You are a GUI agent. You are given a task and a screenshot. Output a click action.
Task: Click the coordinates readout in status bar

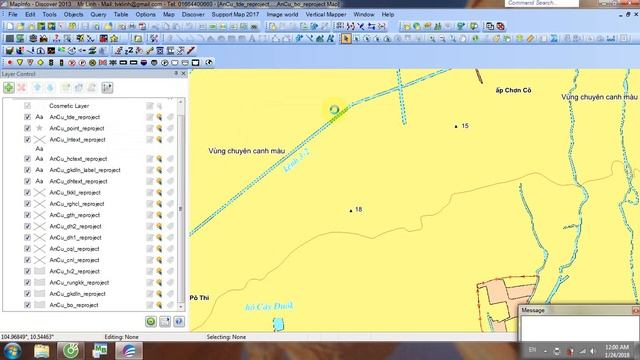[x=27, y=337]
